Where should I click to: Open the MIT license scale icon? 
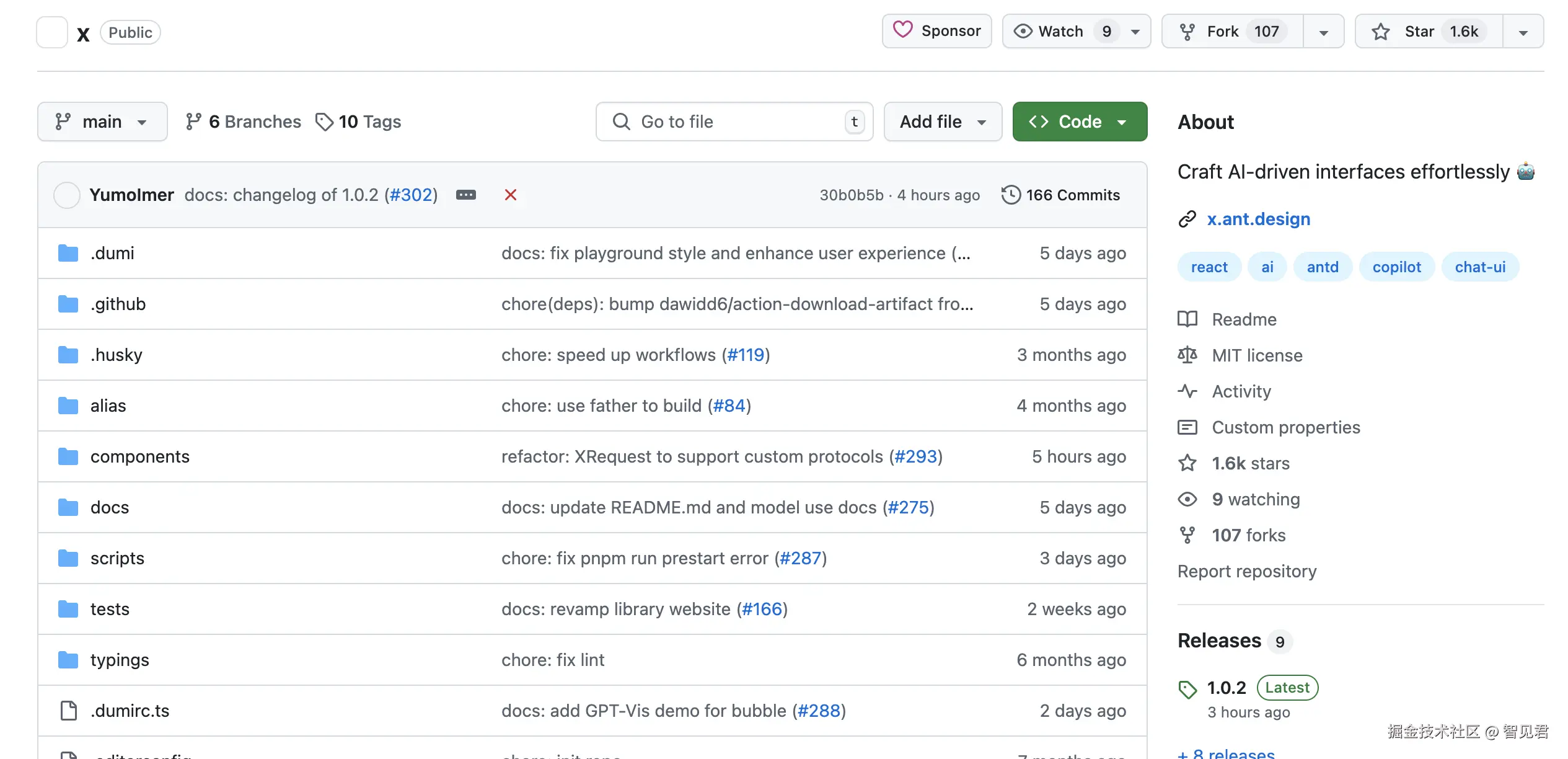tap(1187, 355)
